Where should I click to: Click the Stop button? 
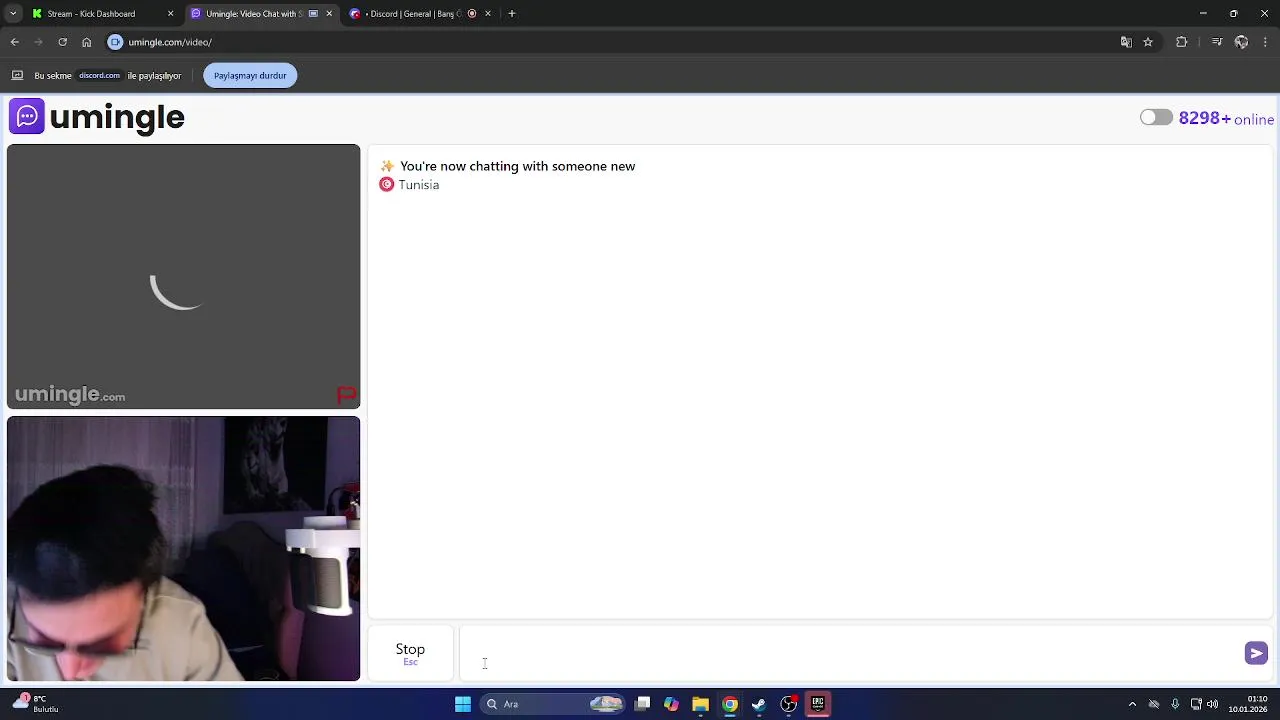point(410,653)
